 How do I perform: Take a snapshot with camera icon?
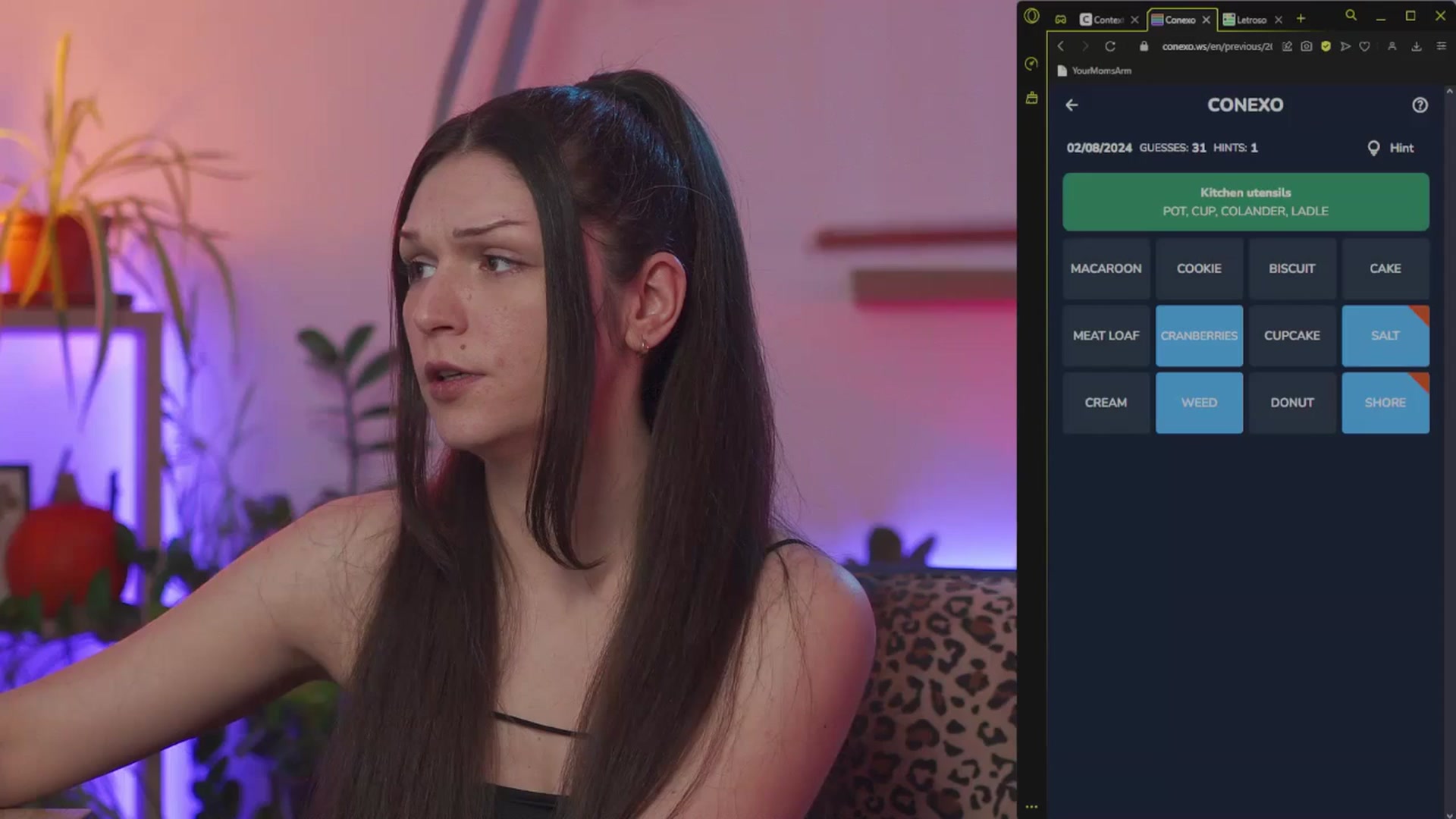1306,46
